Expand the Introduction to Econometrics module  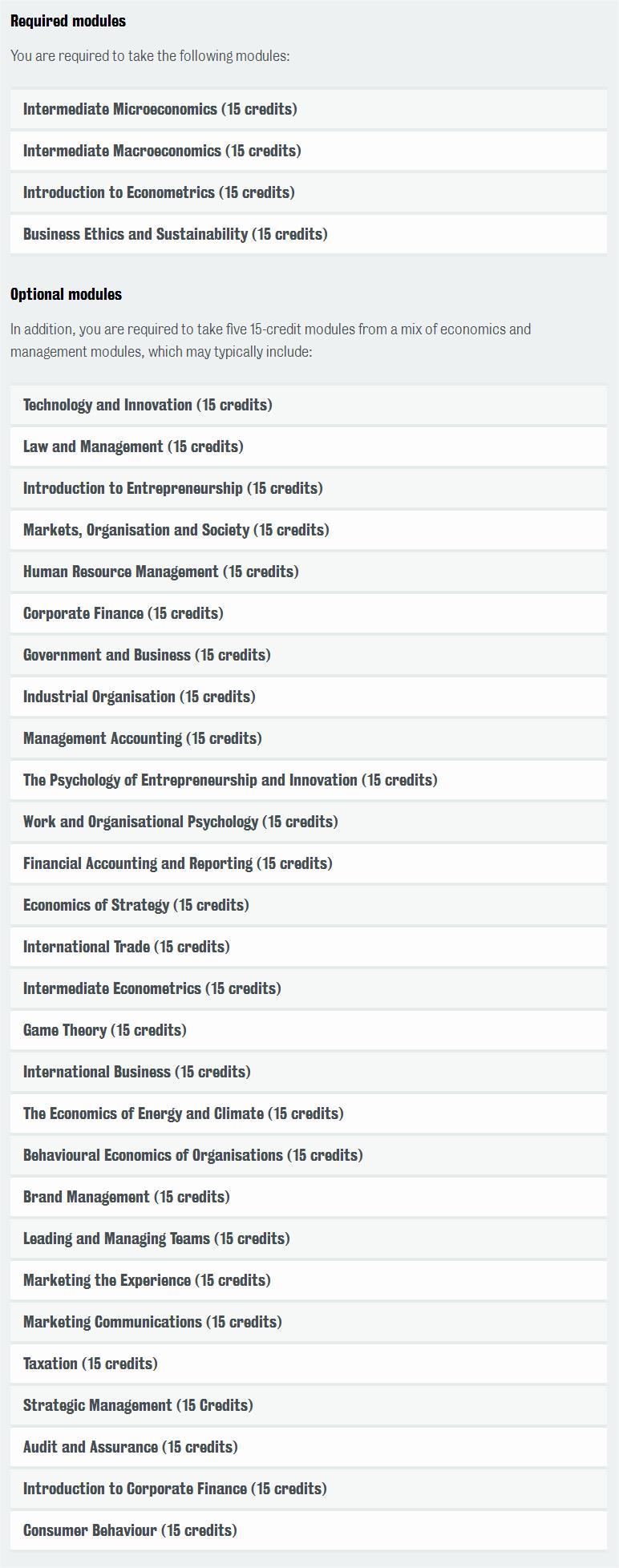(x=309, y=192)
